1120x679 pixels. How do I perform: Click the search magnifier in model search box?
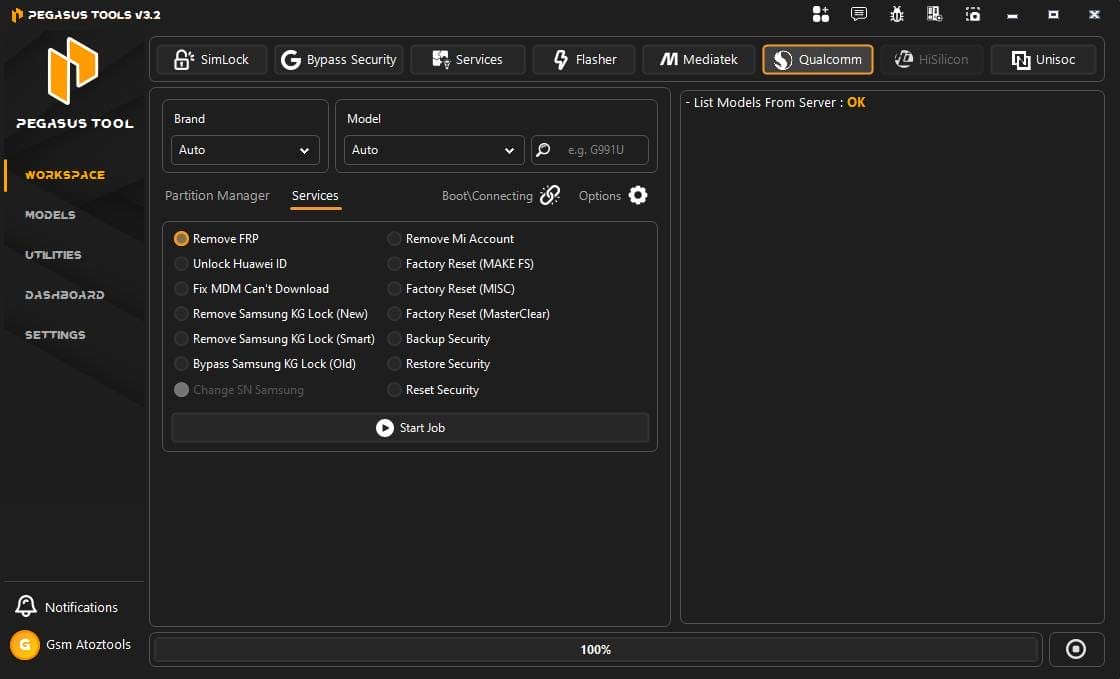542,149
